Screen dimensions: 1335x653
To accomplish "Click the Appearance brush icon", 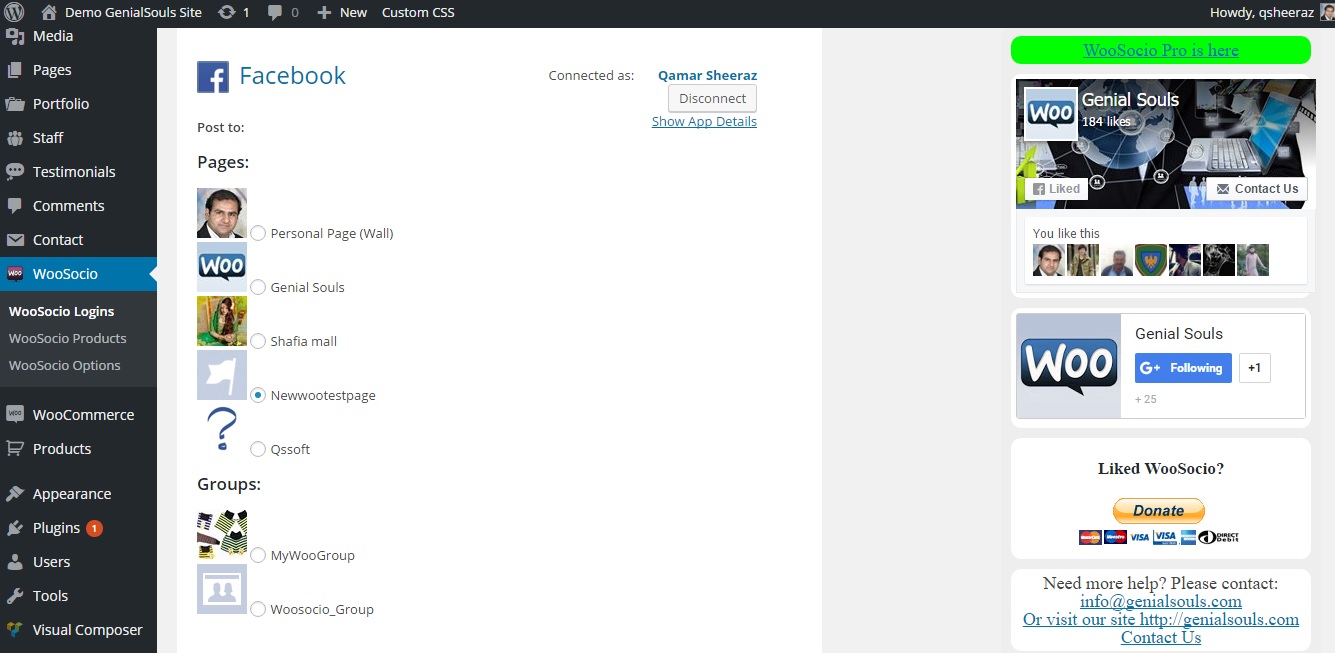I will 15,494.
